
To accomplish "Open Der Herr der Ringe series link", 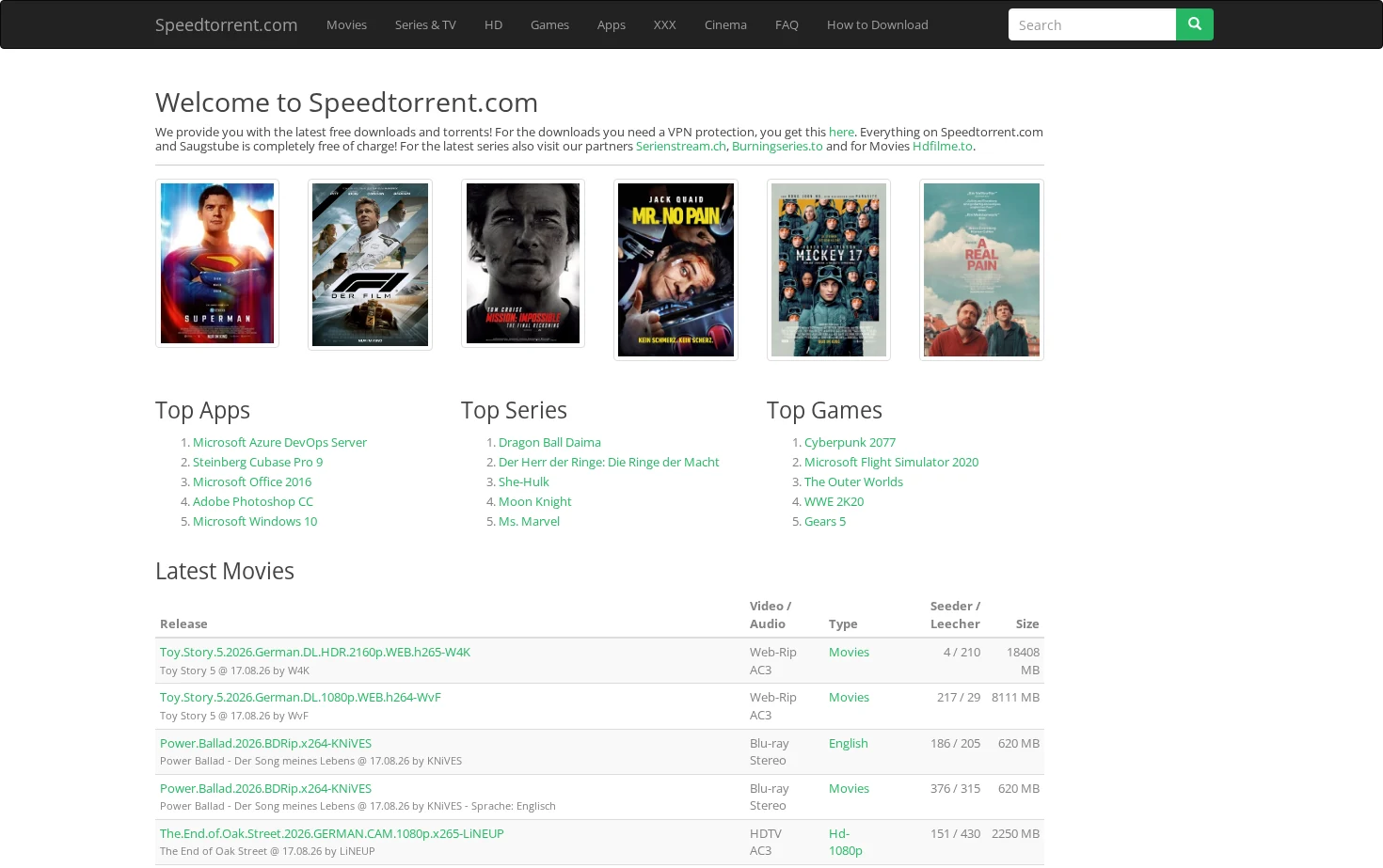I will [609, 462].
